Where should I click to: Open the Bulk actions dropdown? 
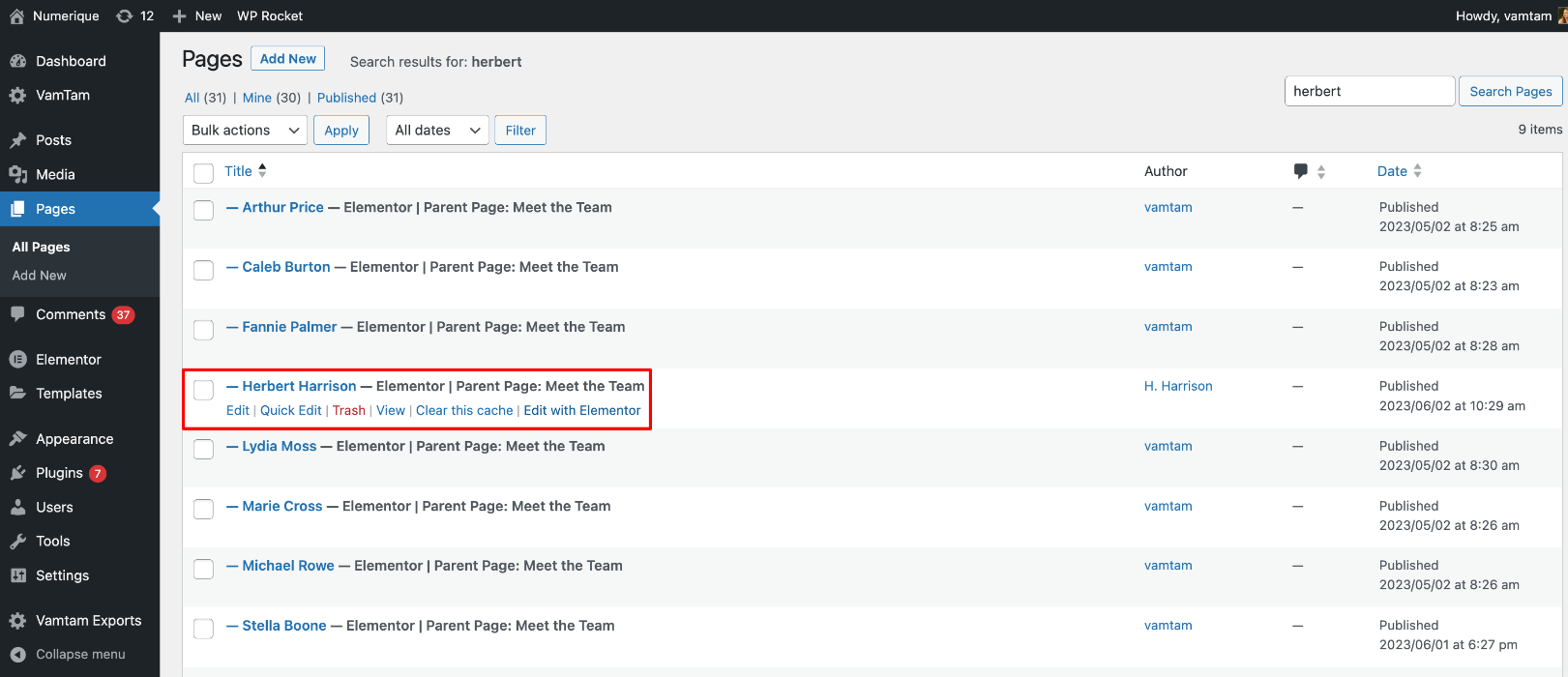tap(245, 130)
